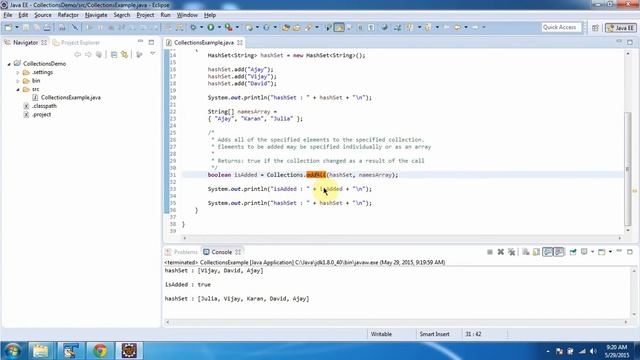Click the Pin Console icon
640x360 pixels.
click(x=573, y=252)
